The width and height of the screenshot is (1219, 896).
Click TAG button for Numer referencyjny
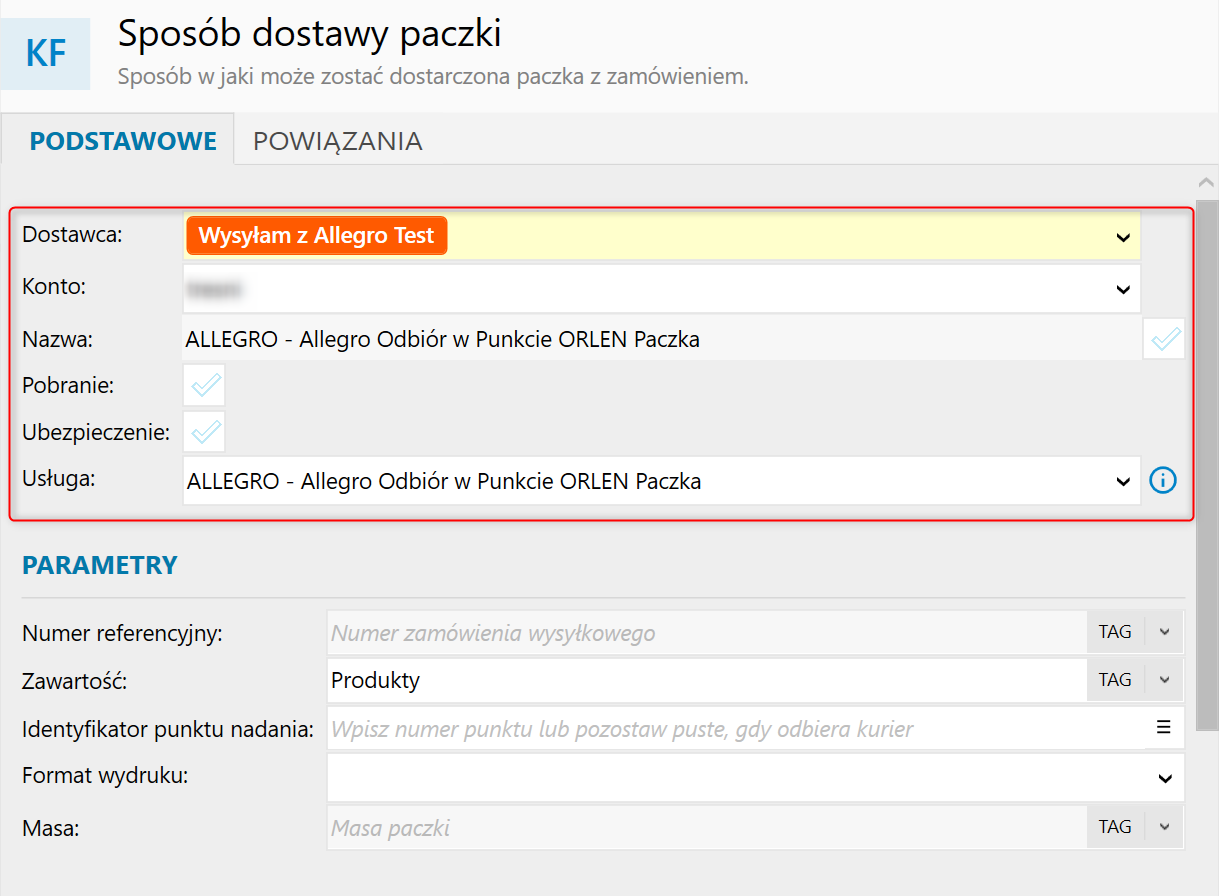coord(1116,632)
